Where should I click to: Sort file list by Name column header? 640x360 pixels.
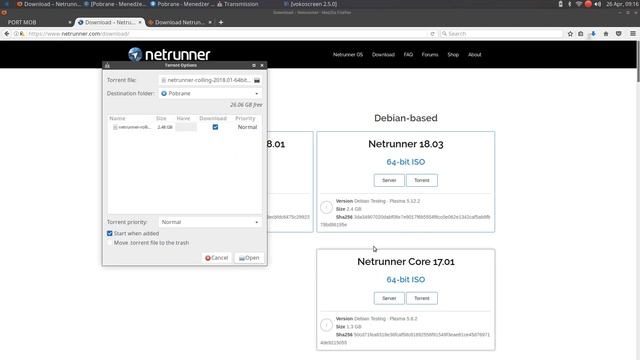(x=117, y=118)
